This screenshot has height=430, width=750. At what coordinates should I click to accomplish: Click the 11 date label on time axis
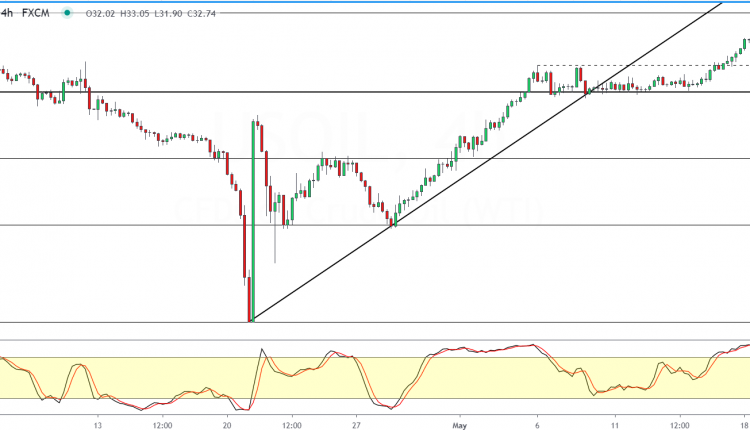615,425
